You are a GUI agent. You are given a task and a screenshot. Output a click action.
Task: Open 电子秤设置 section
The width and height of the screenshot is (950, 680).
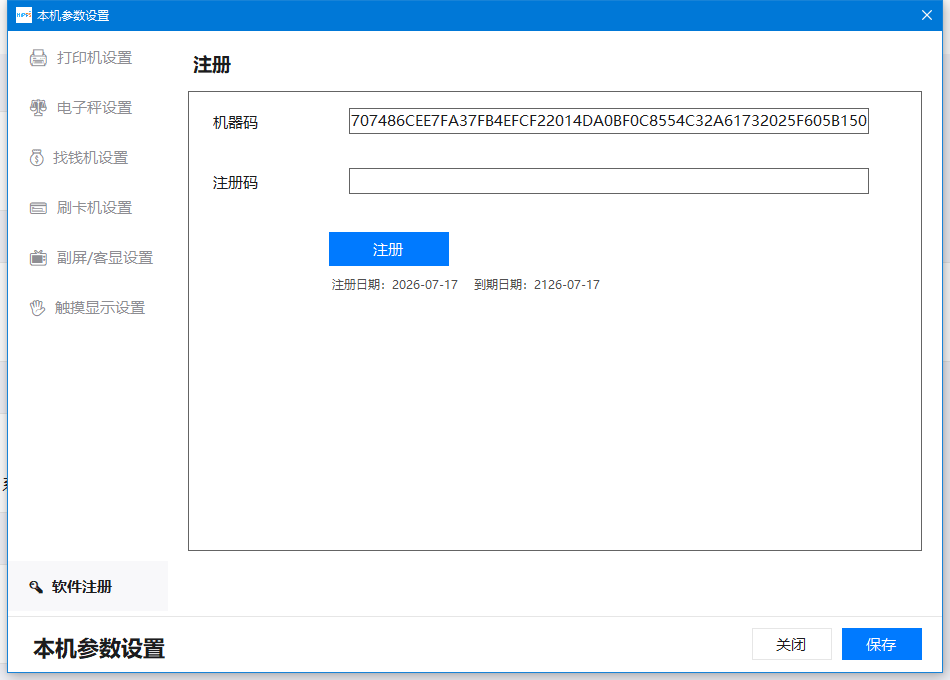(x=88, y=108)
